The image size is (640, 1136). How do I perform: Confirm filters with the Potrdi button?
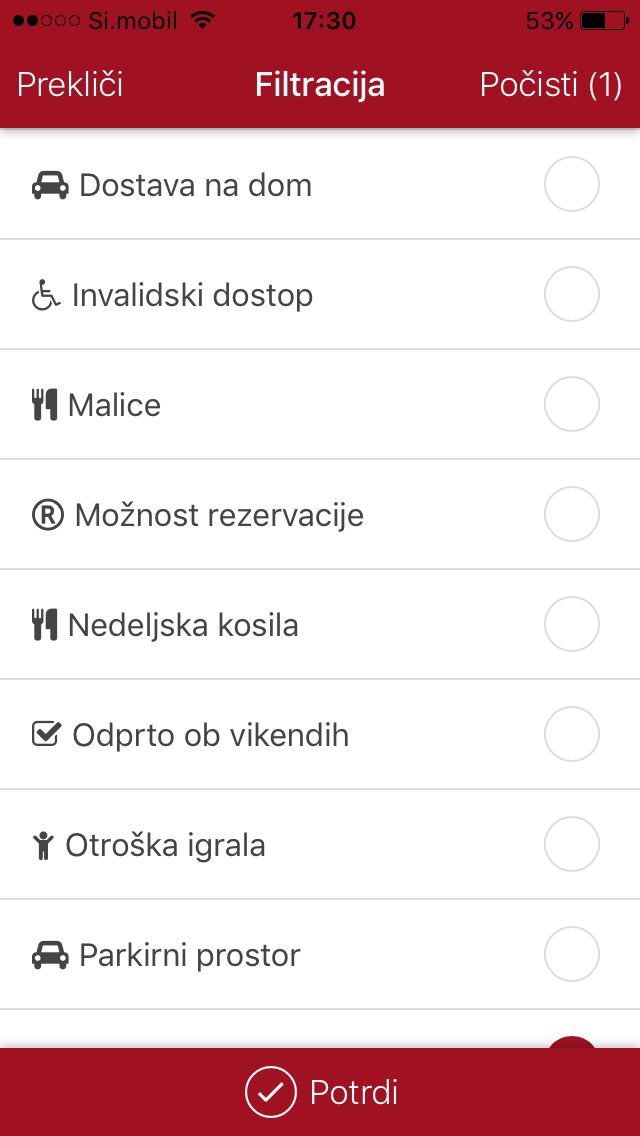(x=320, y=1092)
